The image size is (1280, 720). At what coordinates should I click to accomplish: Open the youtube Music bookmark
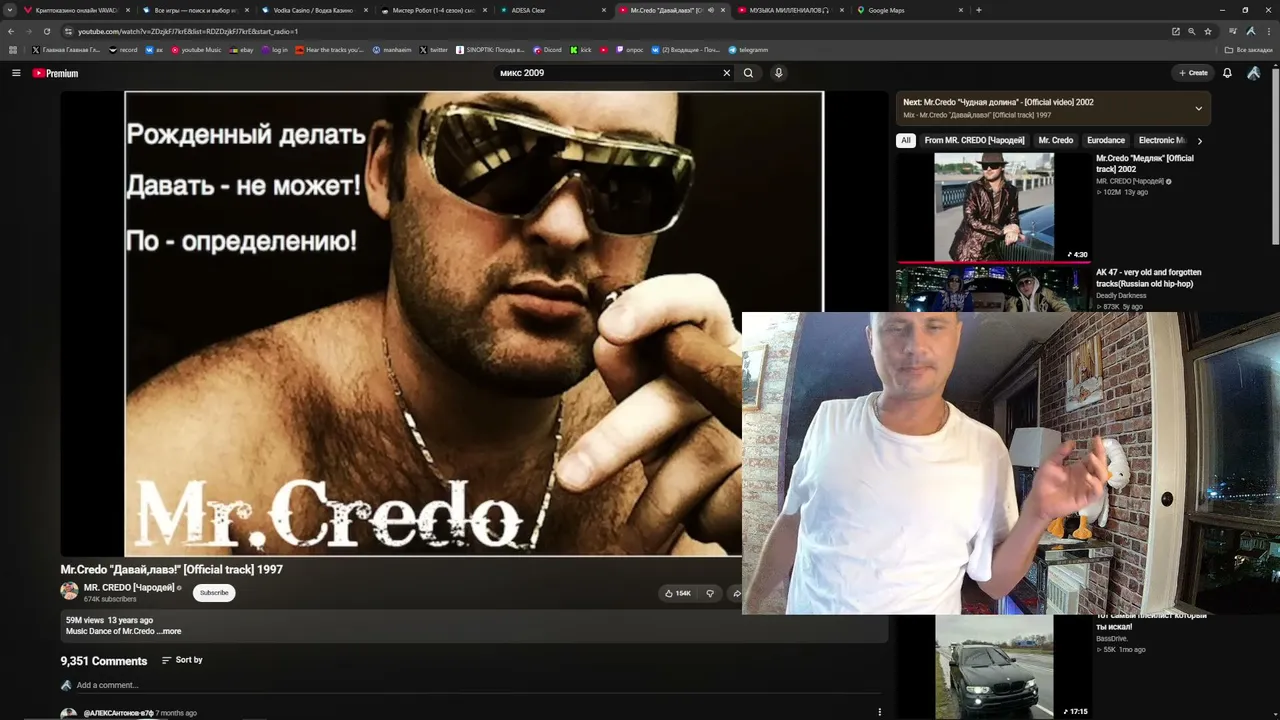tap(196, 49)
